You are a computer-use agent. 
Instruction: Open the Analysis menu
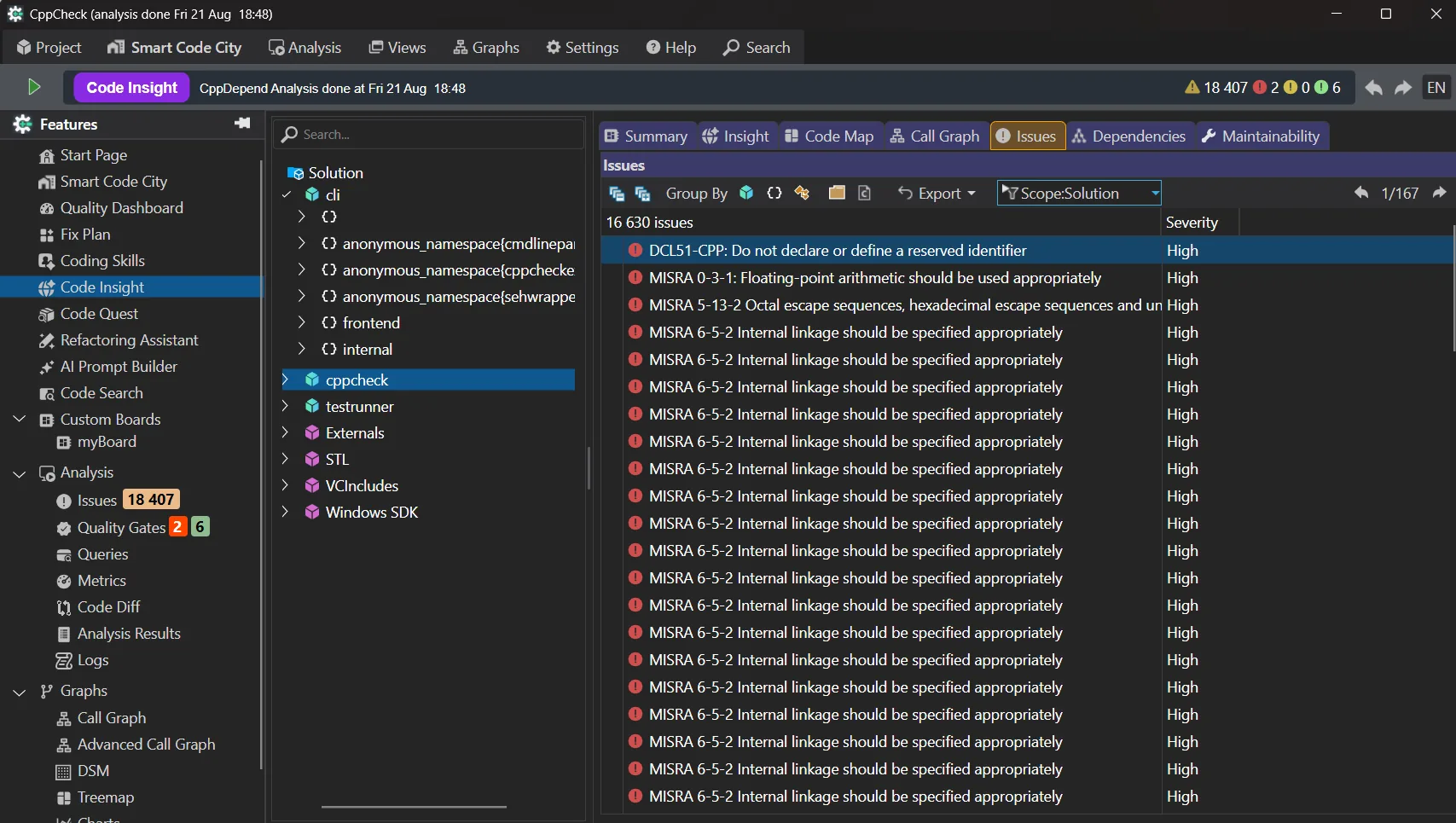click(x=305, y=48)
